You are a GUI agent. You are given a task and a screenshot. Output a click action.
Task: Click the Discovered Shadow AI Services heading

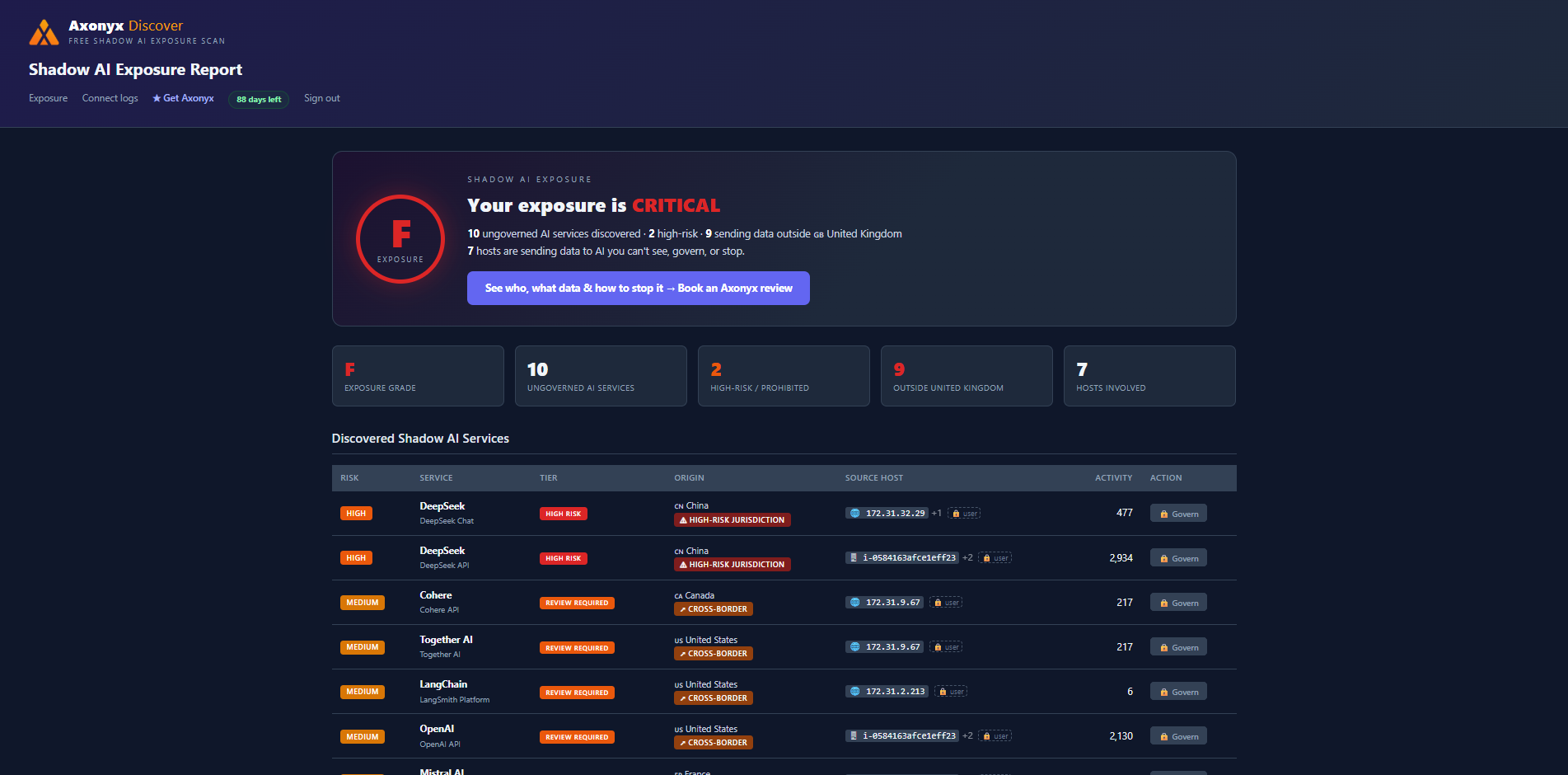(x=420, y=439)
